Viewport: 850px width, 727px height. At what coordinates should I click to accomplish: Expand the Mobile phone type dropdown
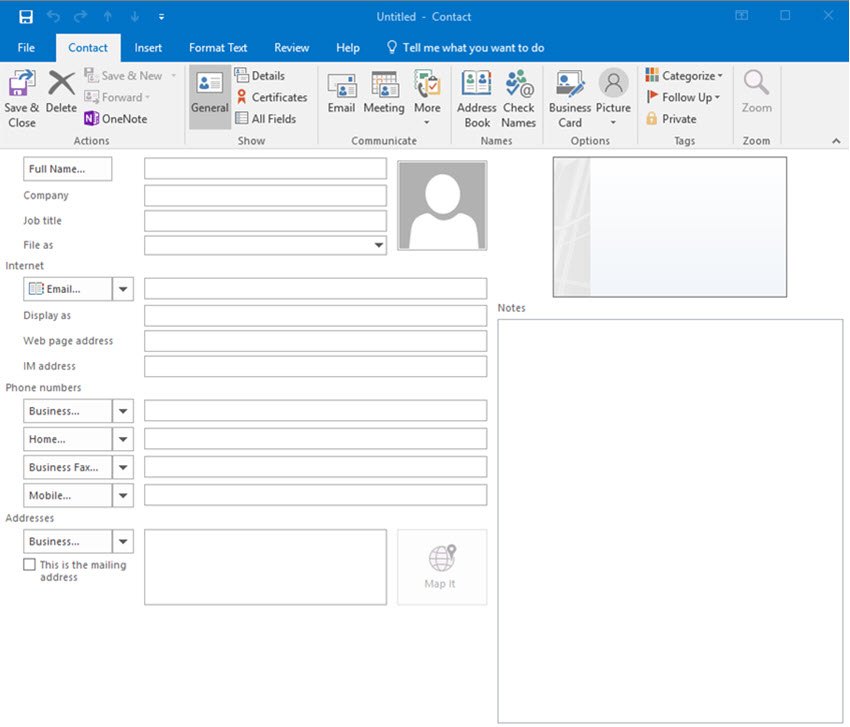pos(123,496)
